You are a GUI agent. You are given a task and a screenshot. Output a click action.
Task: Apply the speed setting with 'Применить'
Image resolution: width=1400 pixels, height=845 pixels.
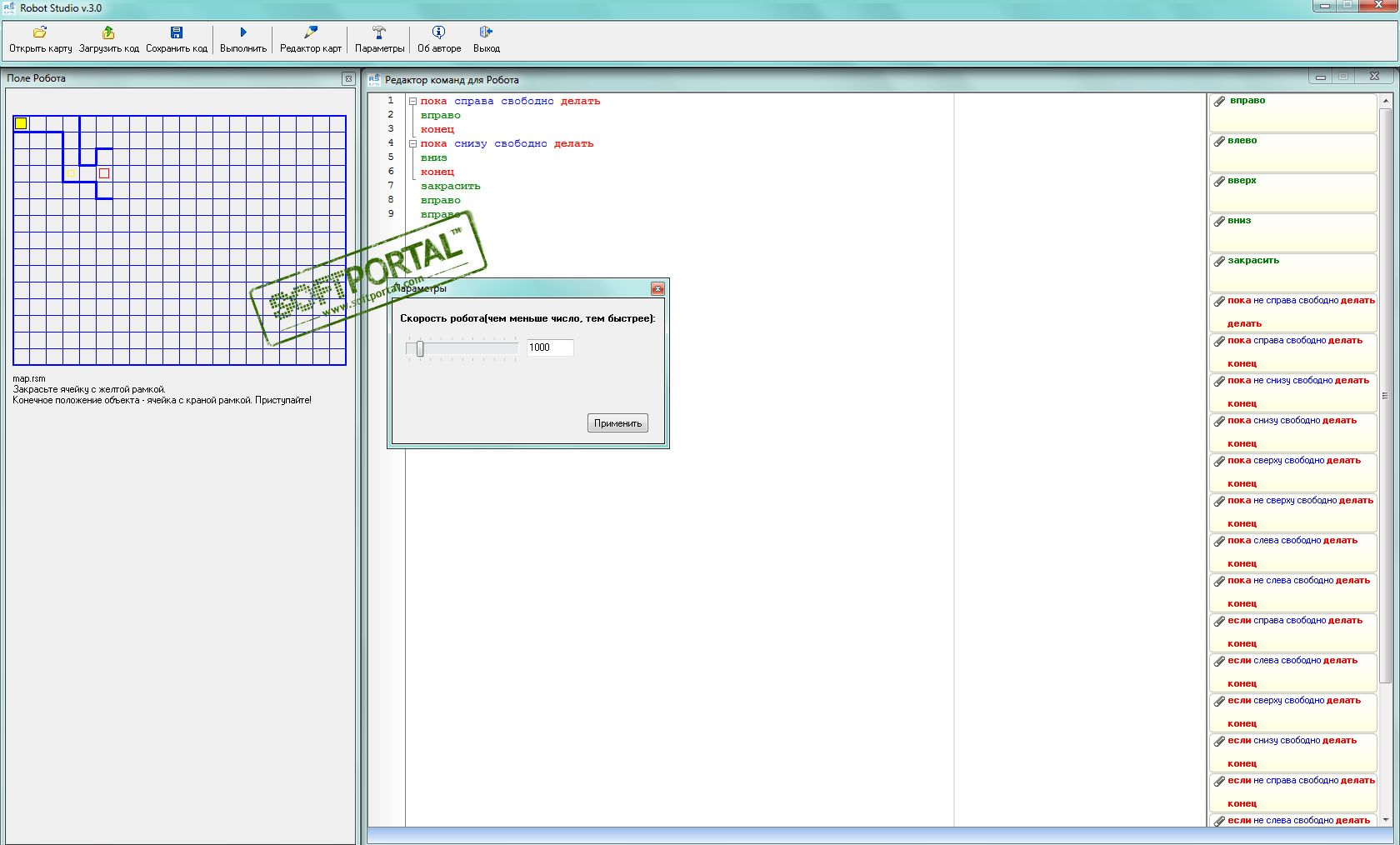pos(617,423)
